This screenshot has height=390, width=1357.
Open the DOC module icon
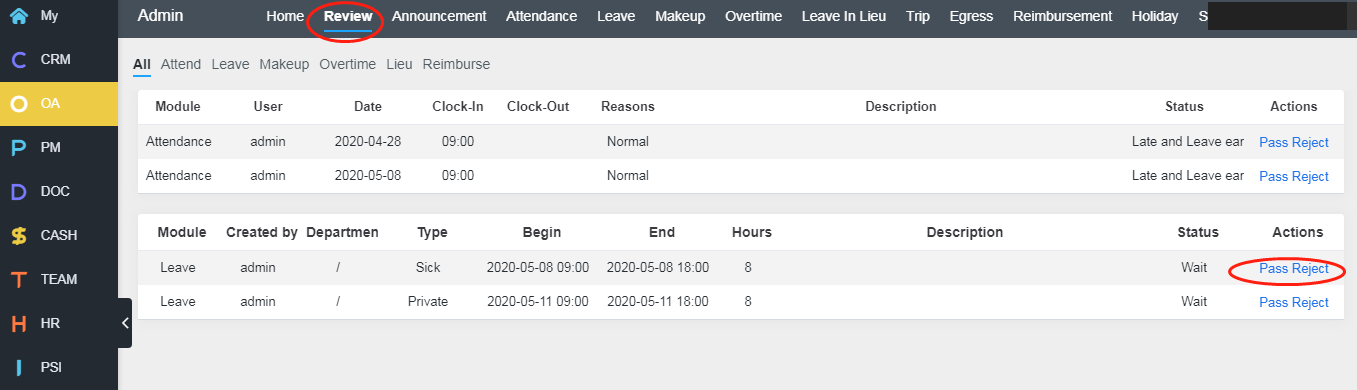pyautogui.click(x=18, y=192)
